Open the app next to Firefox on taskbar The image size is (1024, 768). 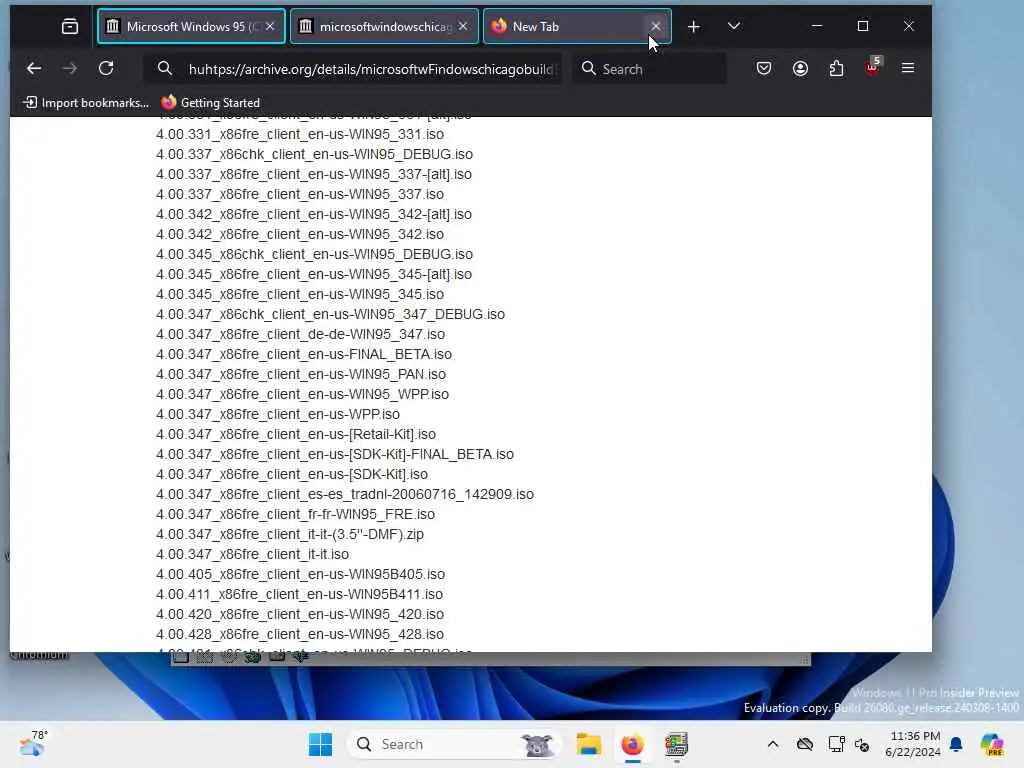(x=676, y=744)
